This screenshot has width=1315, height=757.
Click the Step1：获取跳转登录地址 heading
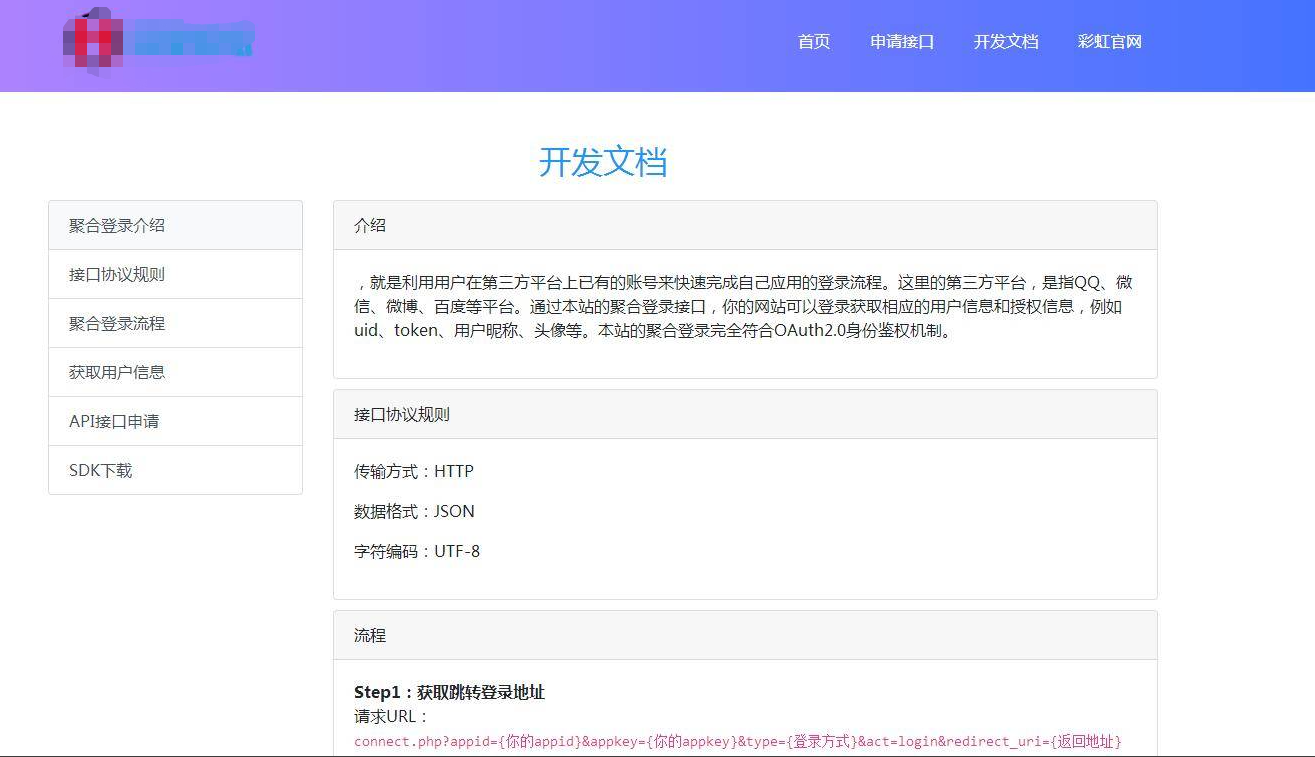449,693
